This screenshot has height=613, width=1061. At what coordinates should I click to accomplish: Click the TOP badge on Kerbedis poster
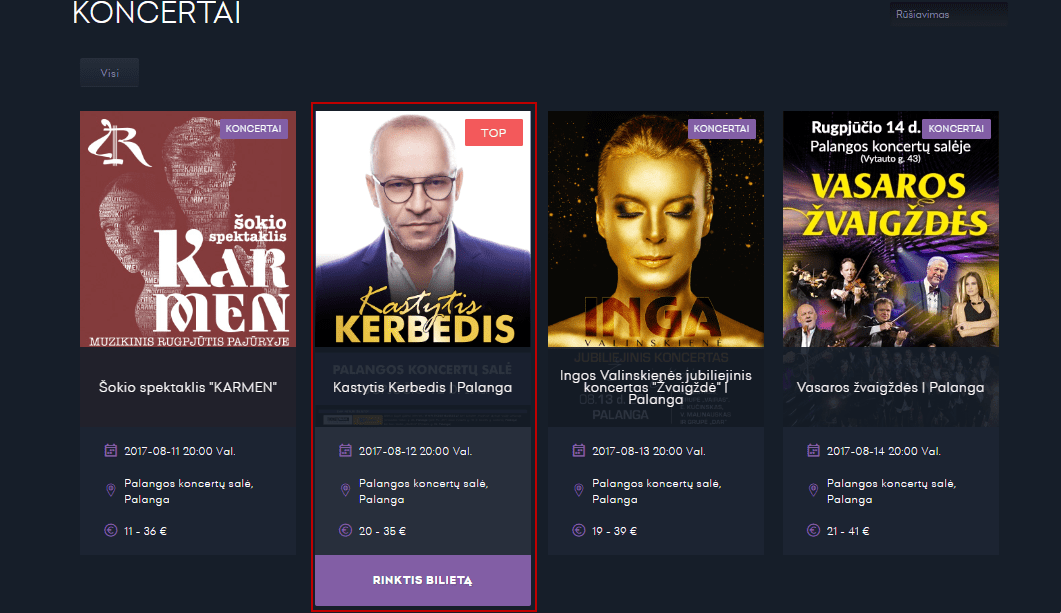click(493, 133)
